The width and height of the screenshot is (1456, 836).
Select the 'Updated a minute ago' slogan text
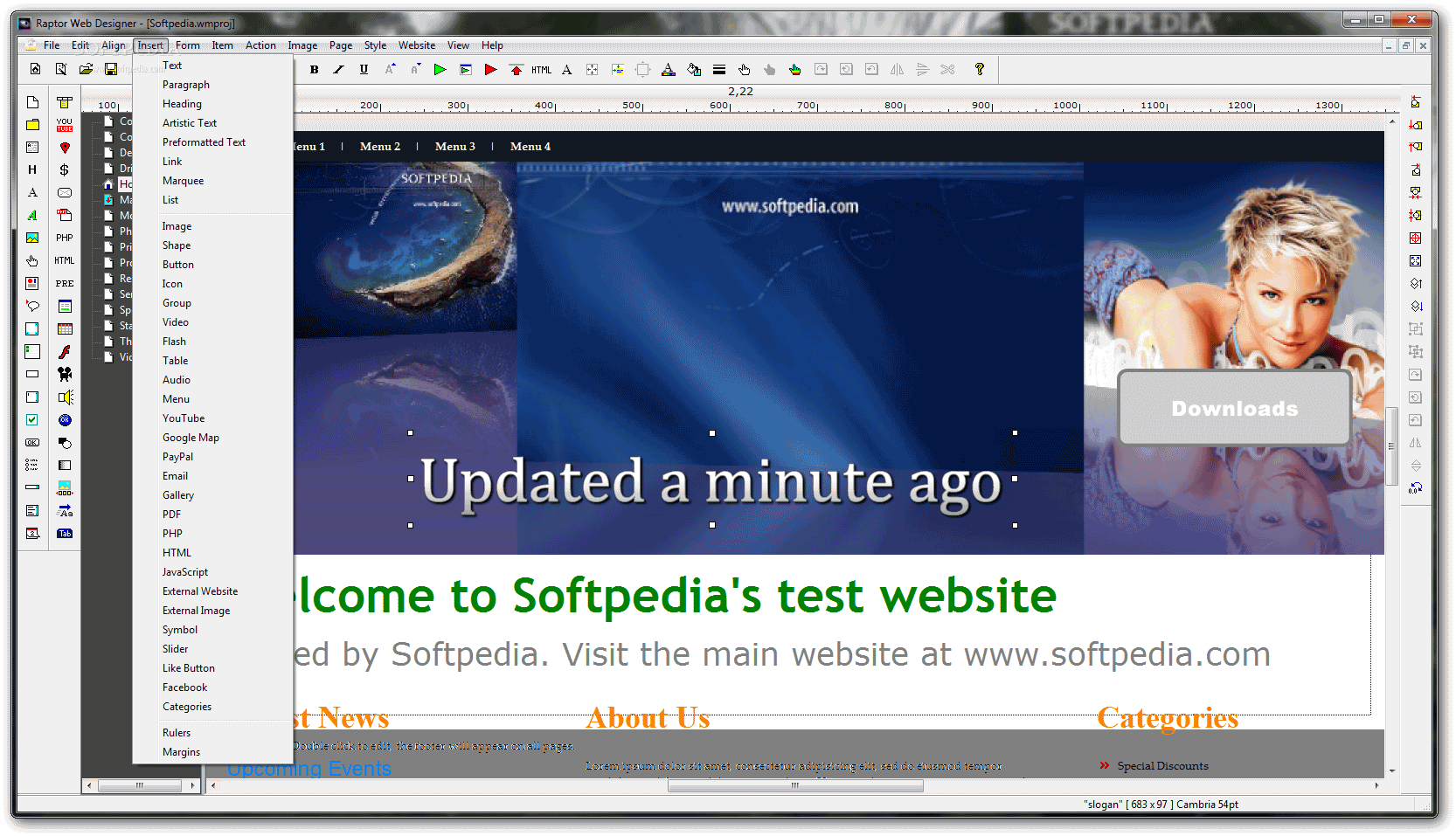click(711, 481)
